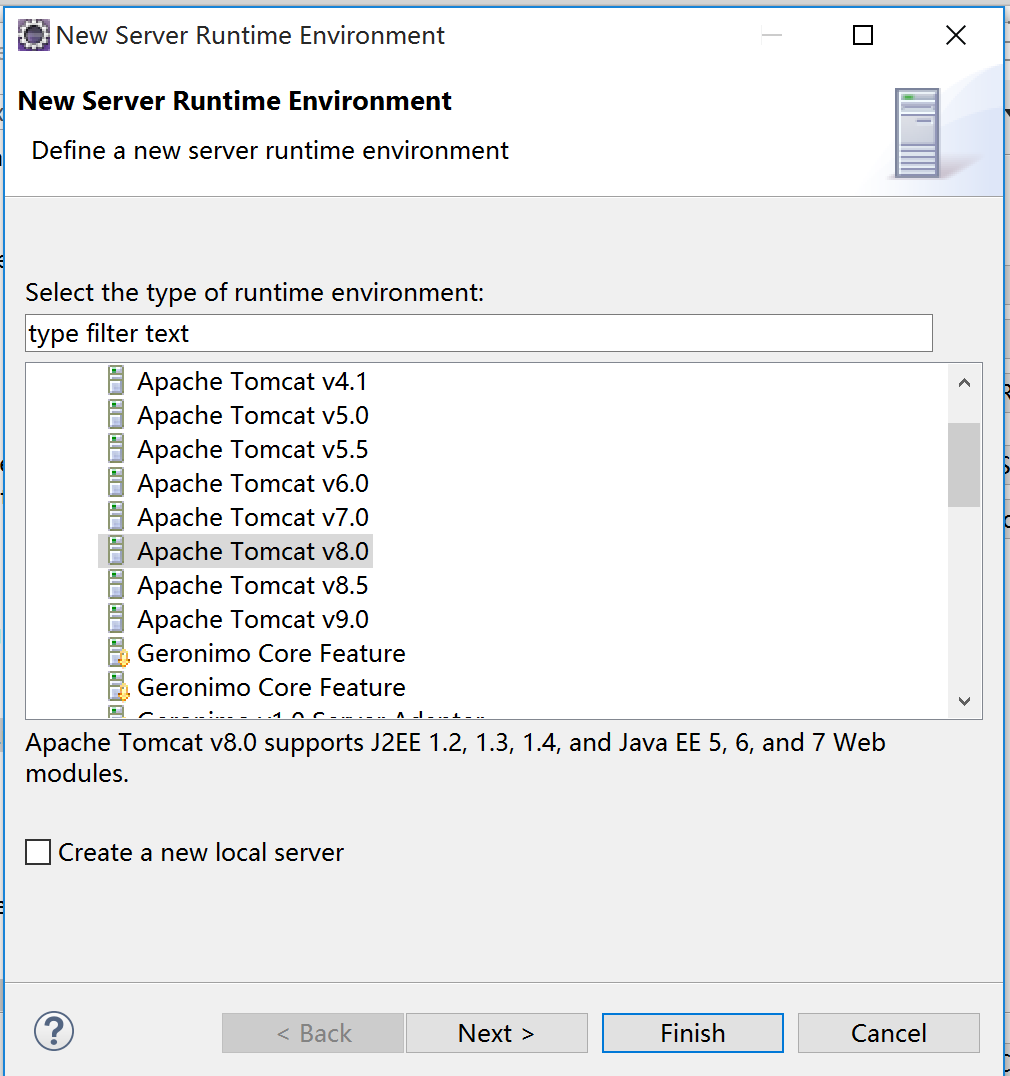The height and width of the screenshot is (1076, 1010).
Task: Click the list scroll up arrow
Action: 964,383
